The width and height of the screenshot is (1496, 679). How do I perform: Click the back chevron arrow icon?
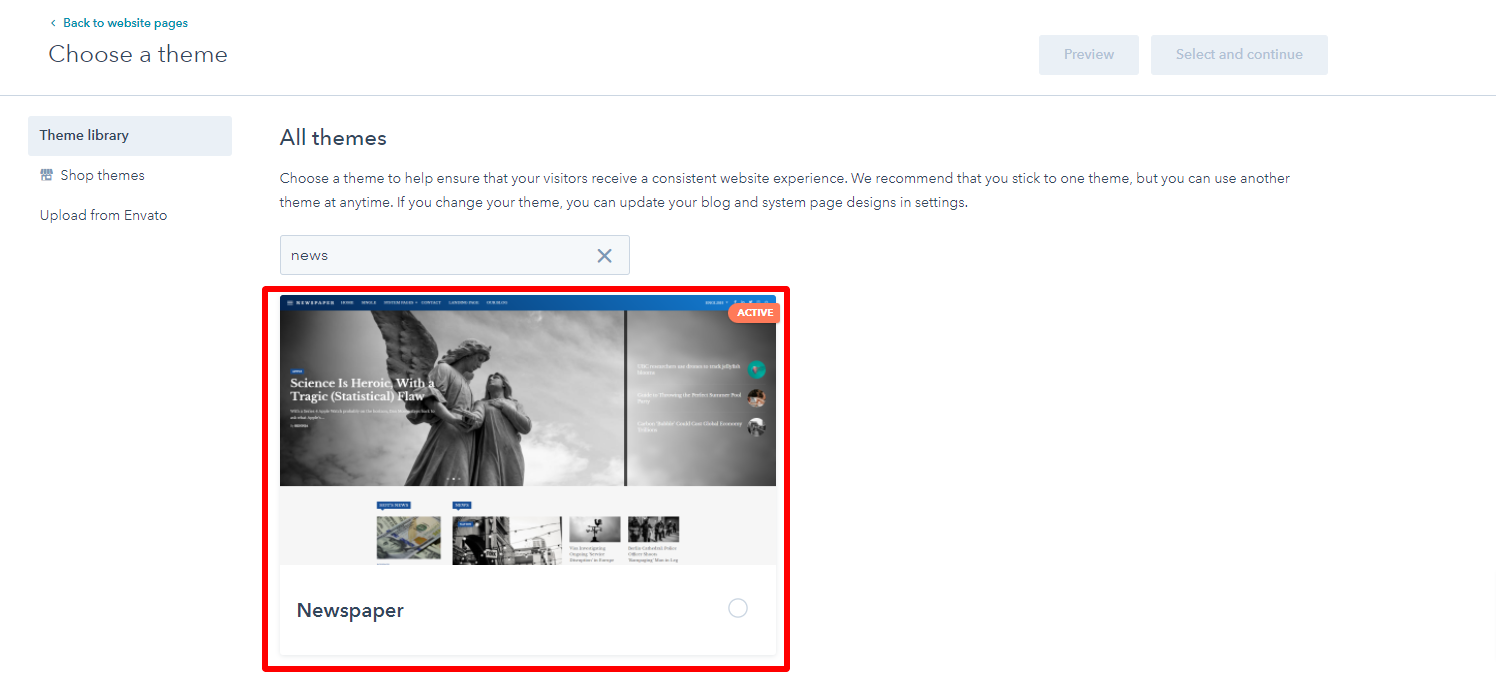[x=53, y=23]
